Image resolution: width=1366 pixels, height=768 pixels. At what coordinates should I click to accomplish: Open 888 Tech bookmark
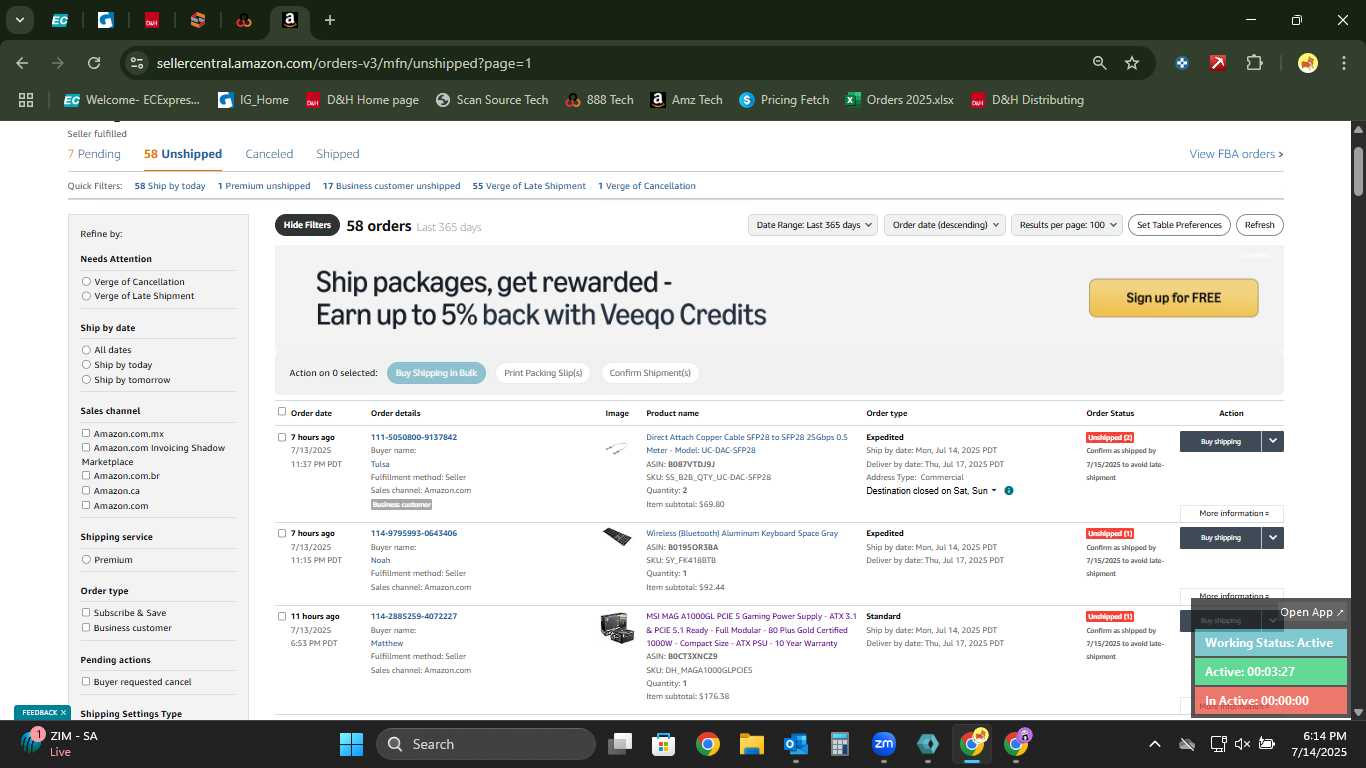pos(599,100)
